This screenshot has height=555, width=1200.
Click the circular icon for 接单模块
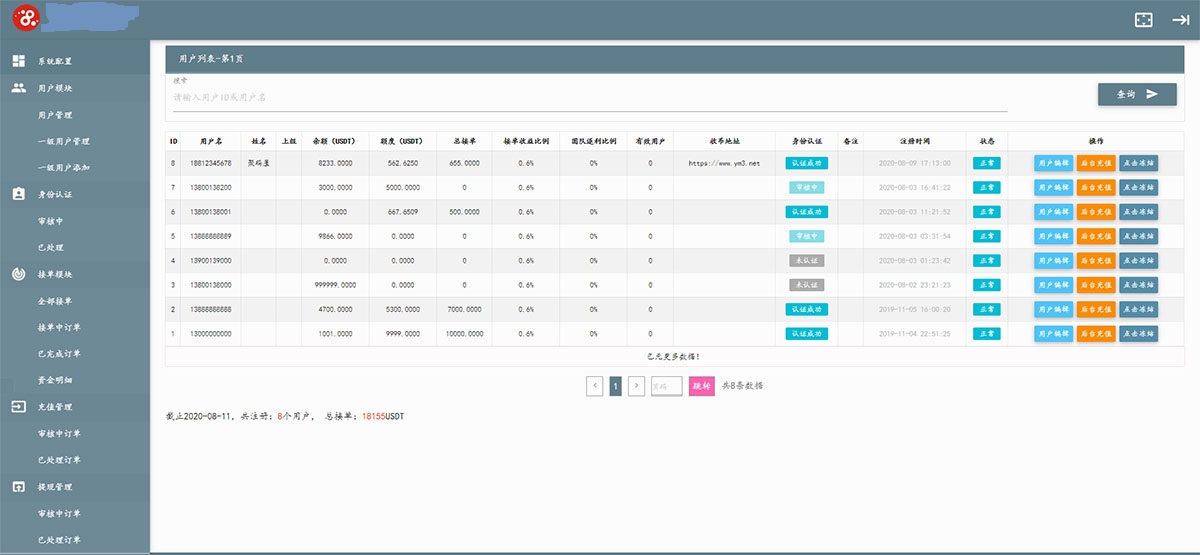(x=19, y=274)
